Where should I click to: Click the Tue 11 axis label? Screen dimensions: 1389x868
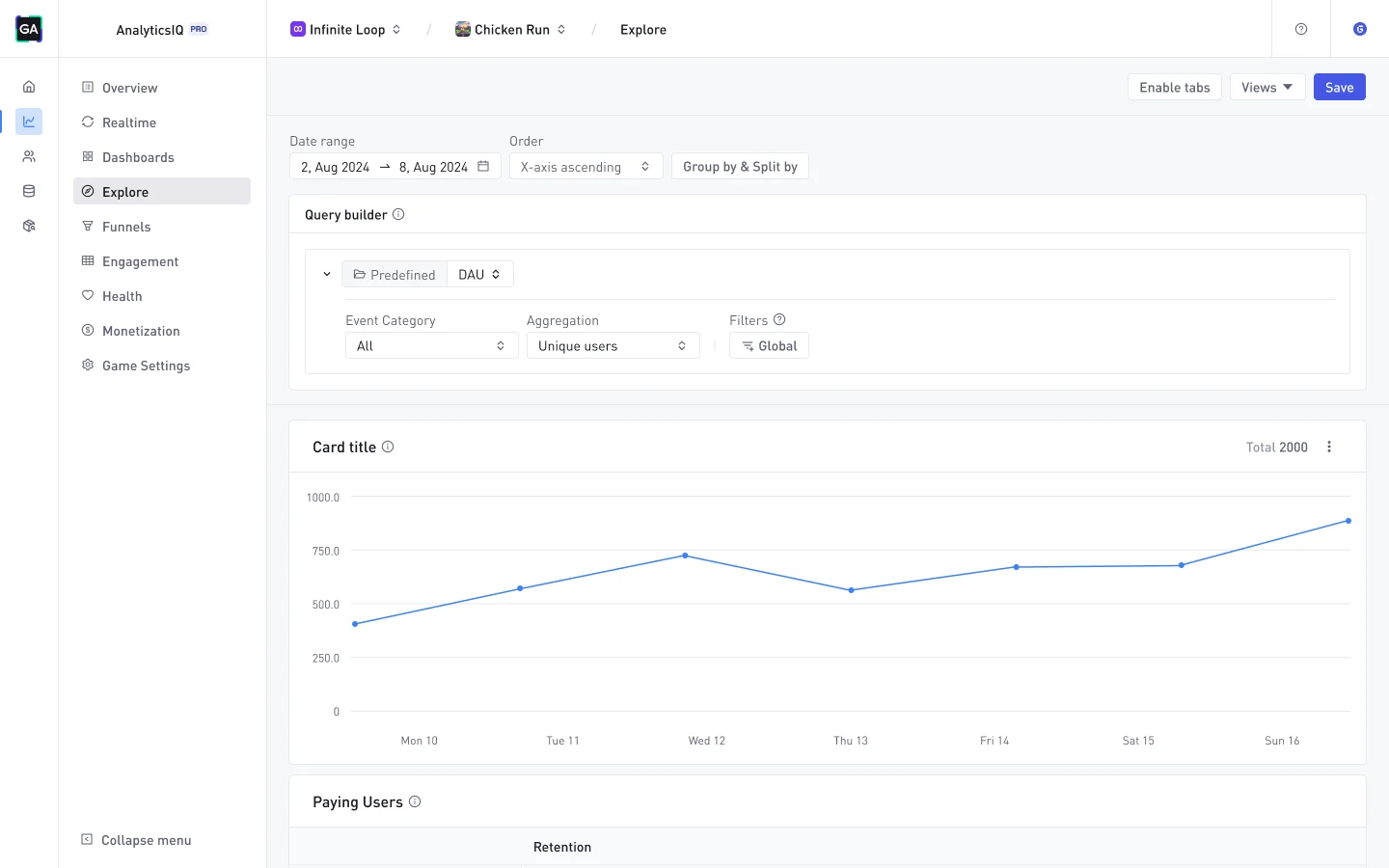tap(562, 741)
